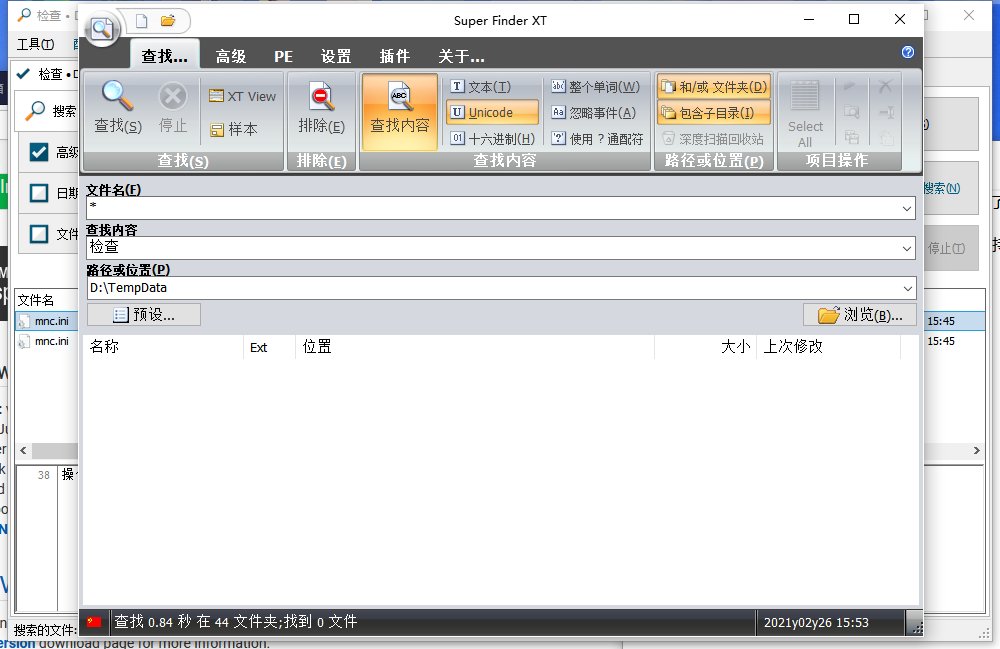This screenshot has height=649, width=1000.
Task: Click the open-in-folder icon in 项目操作
Action: tap(851, 113)
